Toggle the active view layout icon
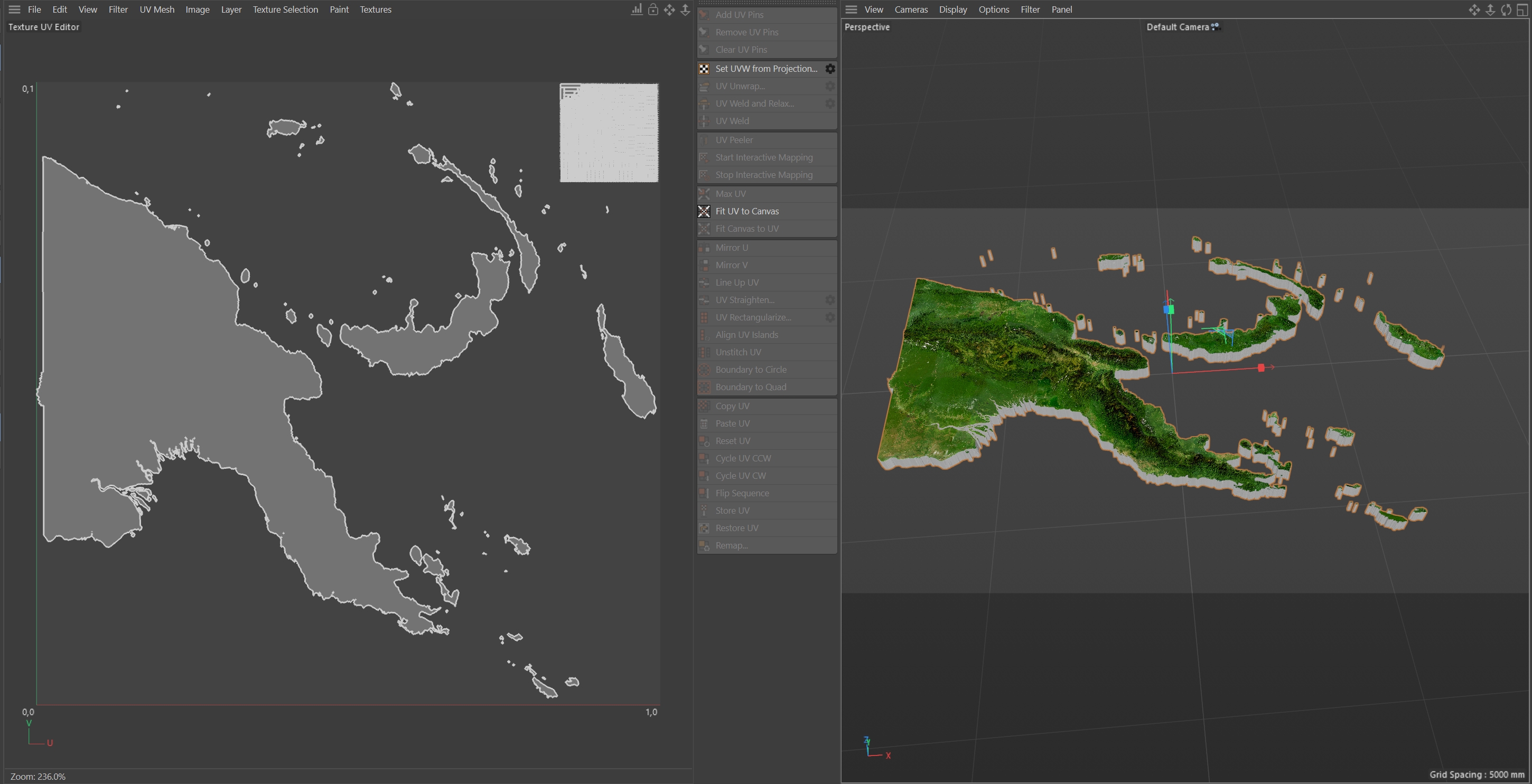 [1522, 10]
